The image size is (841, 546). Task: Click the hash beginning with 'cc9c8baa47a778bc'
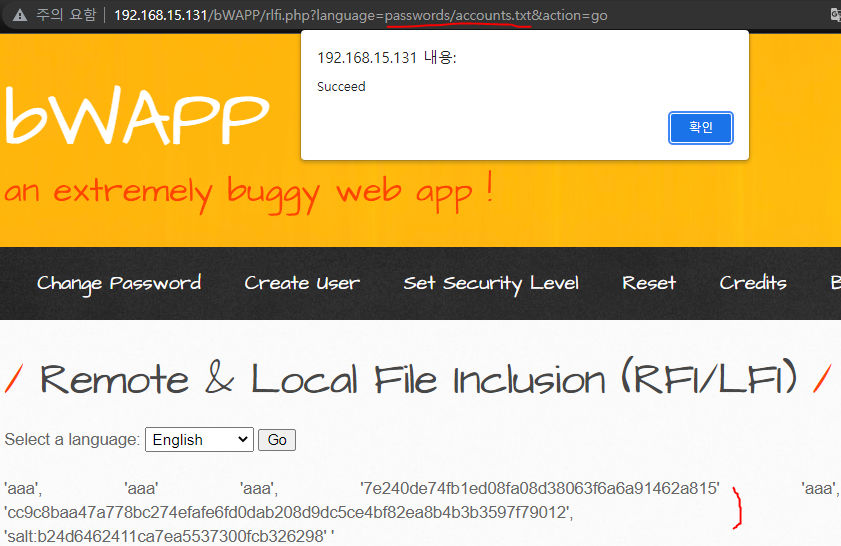289,513
